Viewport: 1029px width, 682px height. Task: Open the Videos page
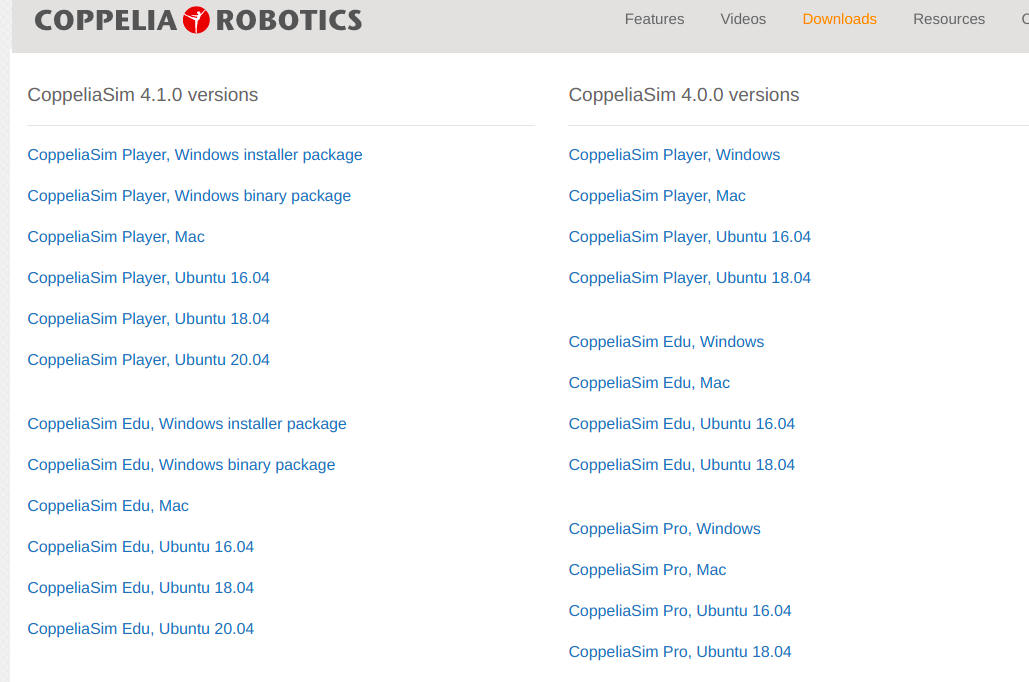tap(742, 19)
